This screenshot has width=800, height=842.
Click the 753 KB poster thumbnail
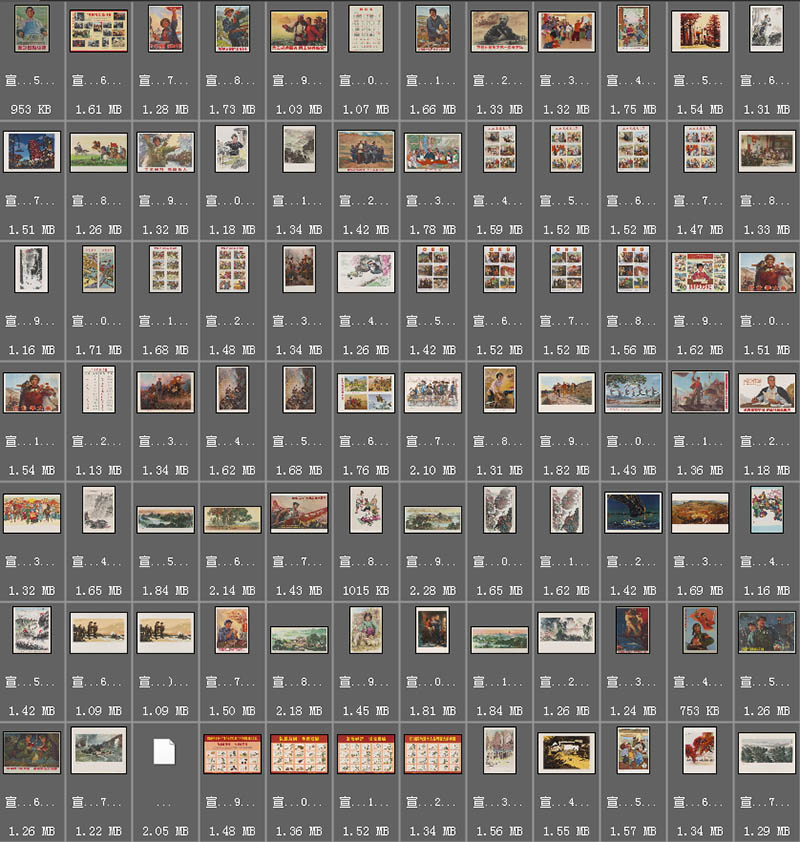tap(699, 630)
